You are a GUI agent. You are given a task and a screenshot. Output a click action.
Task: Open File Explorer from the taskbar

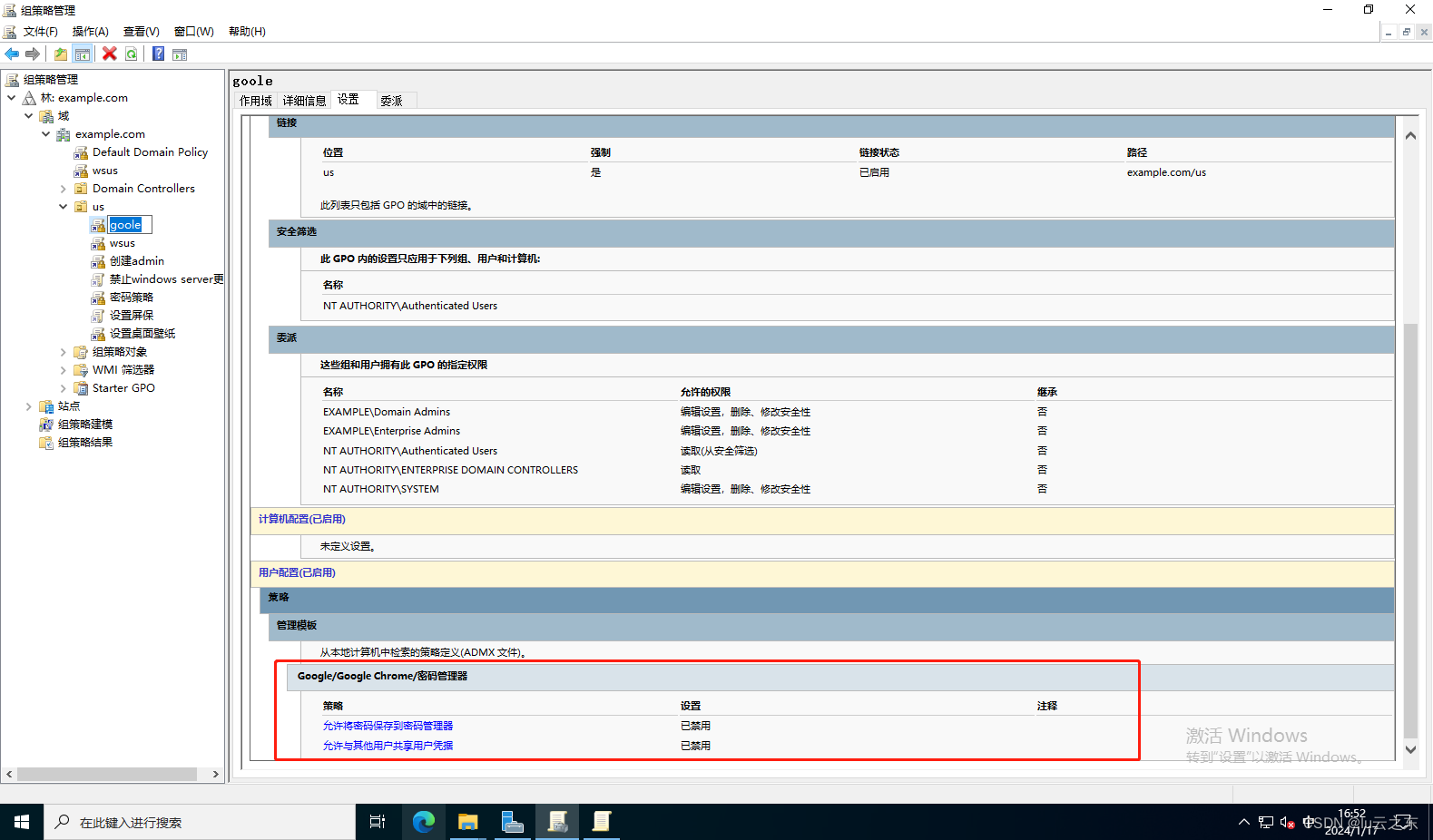coord(467,822)
